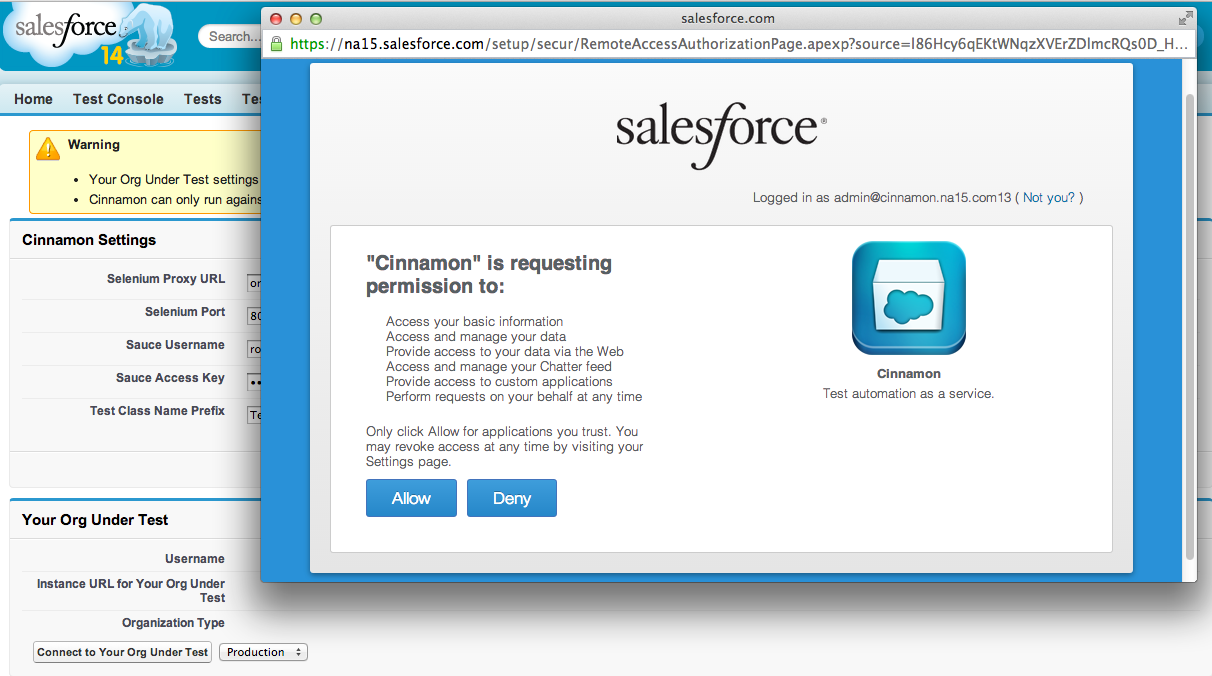Viewport: 1212px width, 676px height.
Task: Click the salesforce logo in the popup
Action: (721, 134)
